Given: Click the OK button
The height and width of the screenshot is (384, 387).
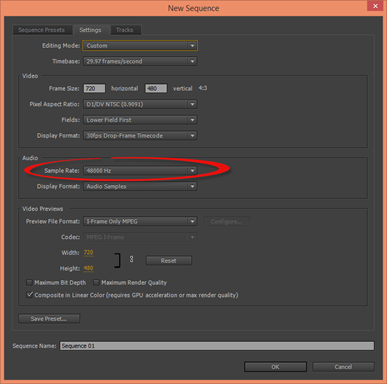Looking at the screenshot, I should pyautogui.click(x=275, y=367).
